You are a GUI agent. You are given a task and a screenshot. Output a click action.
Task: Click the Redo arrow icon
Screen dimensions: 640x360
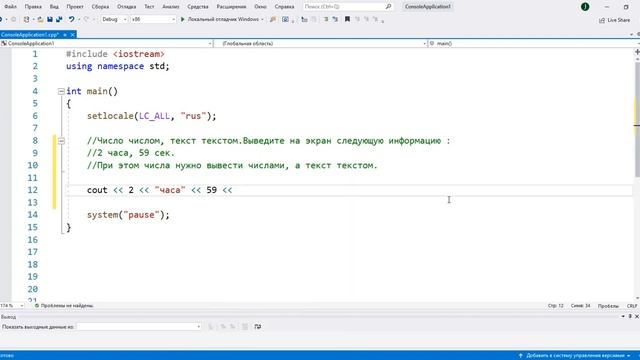pyautogui.click(x=86, y=19)
